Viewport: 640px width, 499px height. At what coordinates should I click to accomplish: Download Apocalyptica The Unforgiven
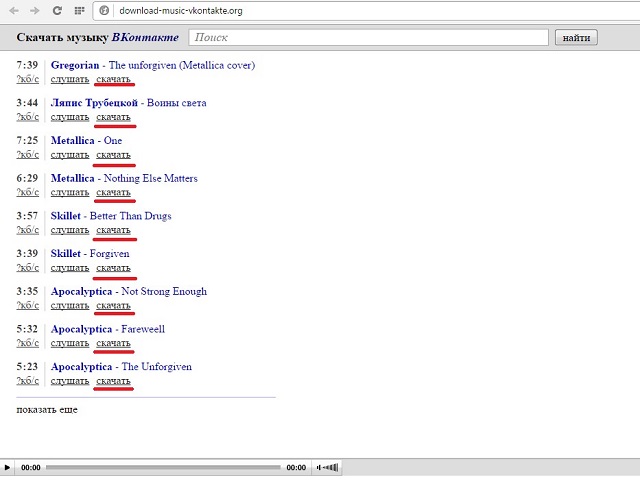(x=113, y=381)
